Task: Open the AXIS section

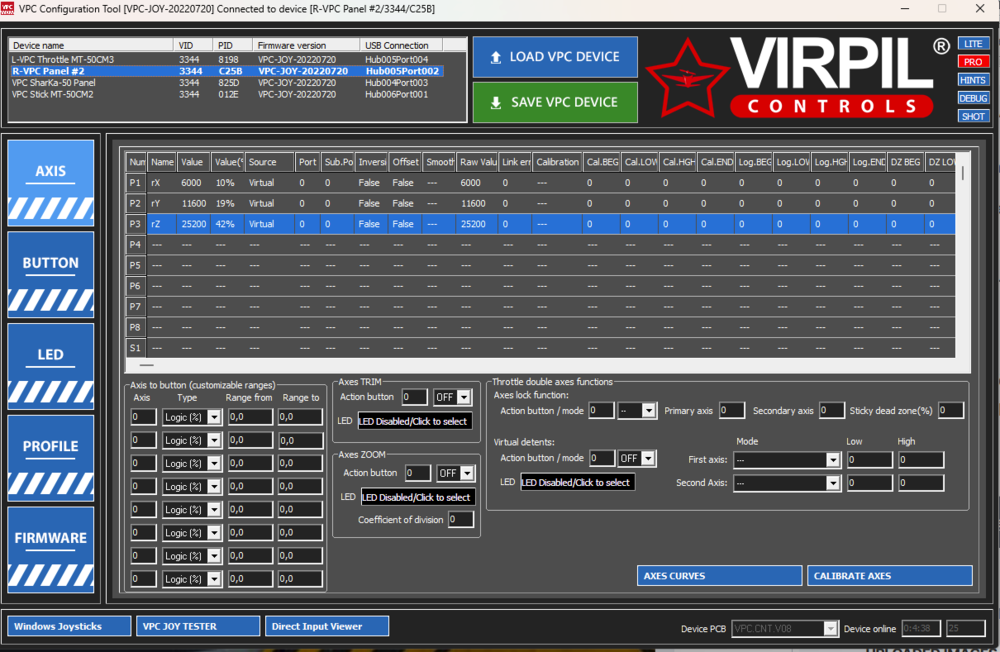Action: [51, 183]
